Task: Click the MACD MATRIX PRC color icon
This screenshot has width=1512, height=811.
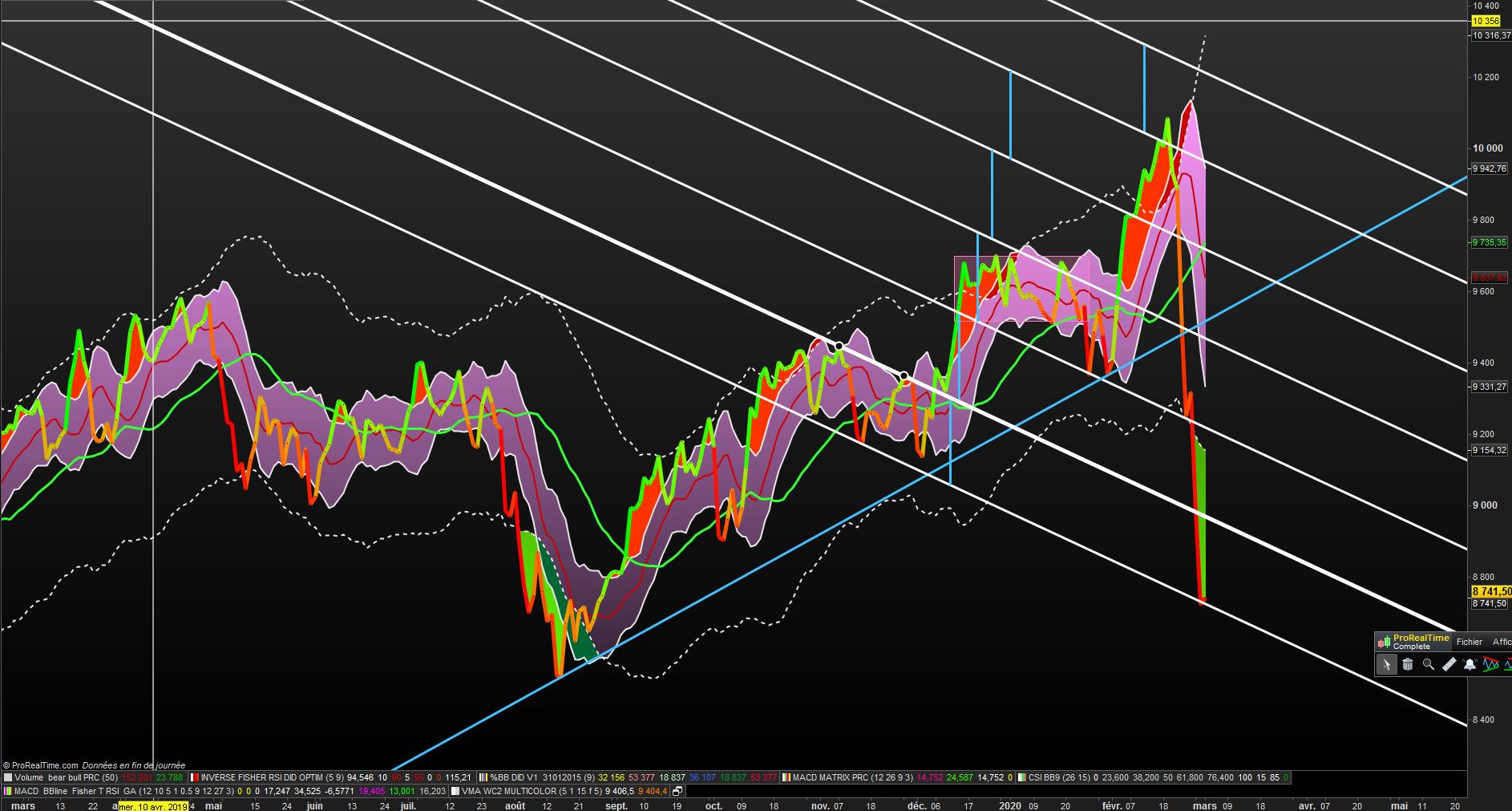Action: click(x=786, y=777)
